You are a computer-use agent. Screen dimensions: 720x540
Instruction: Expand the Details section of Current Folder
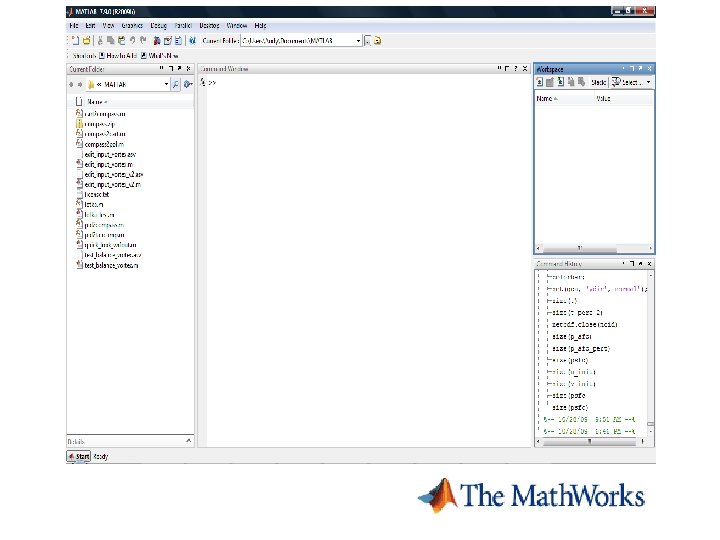click(188, 441)
